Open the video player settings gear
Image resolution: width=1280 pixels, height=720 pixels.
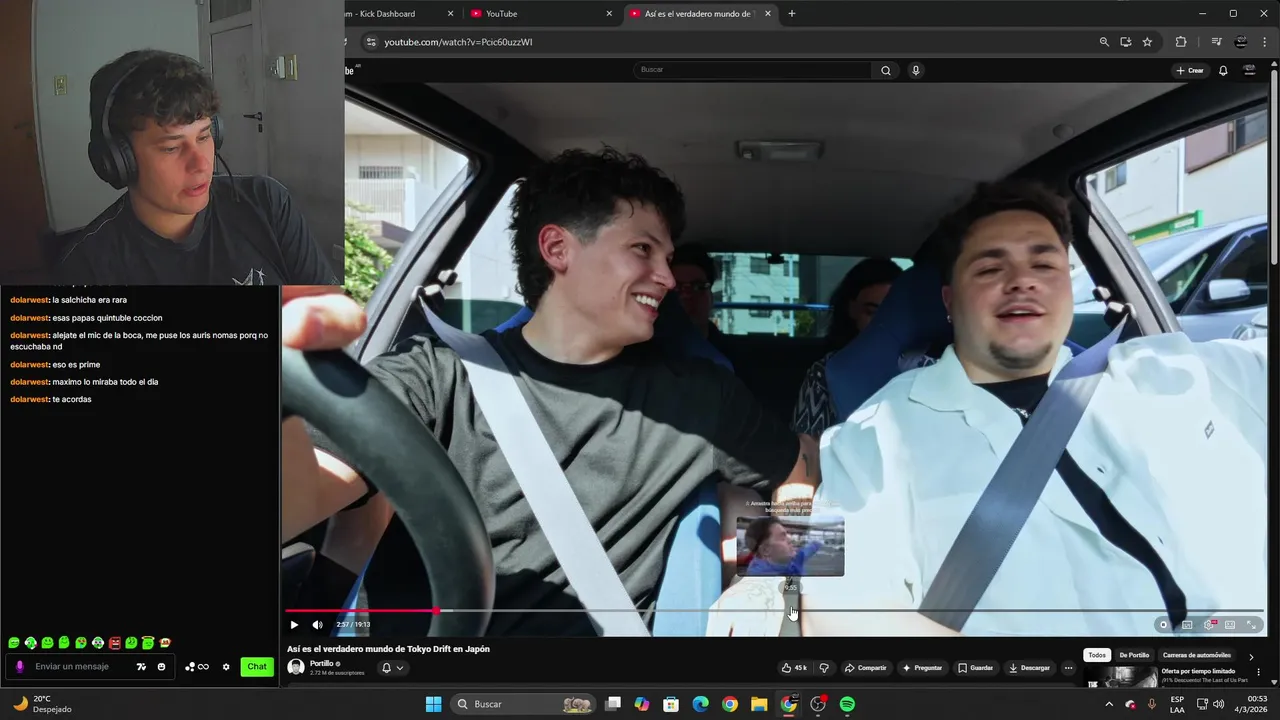point(1208,625)
